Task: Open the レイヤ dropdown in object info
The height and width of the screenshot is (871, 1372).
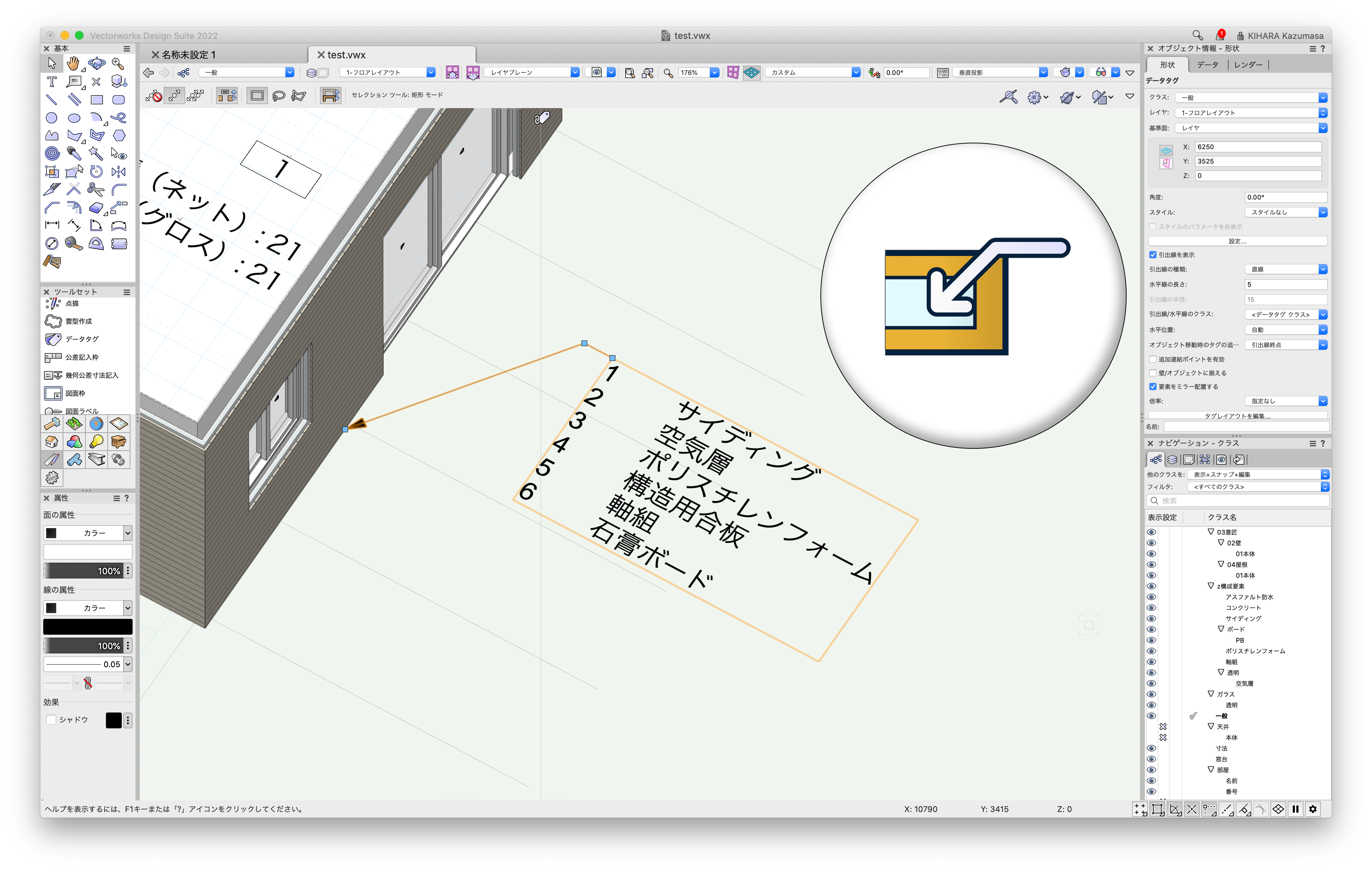Action: click(x=1252, y=113)
